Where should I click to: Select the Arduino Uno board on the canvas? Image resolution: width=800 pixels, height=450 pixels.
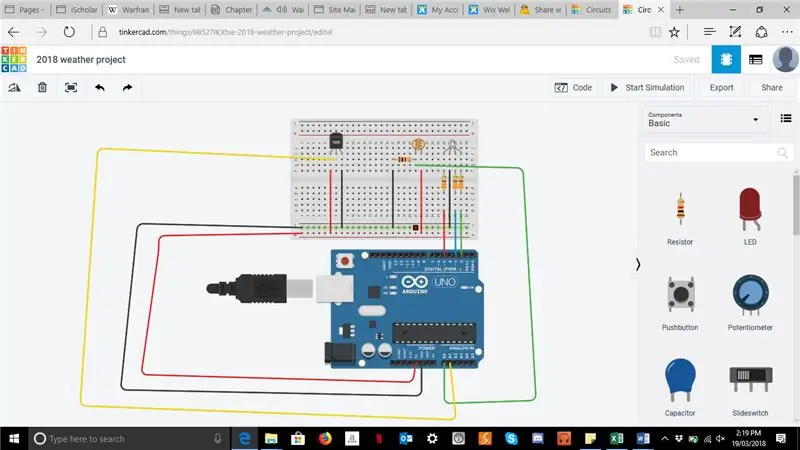point(407,309)
